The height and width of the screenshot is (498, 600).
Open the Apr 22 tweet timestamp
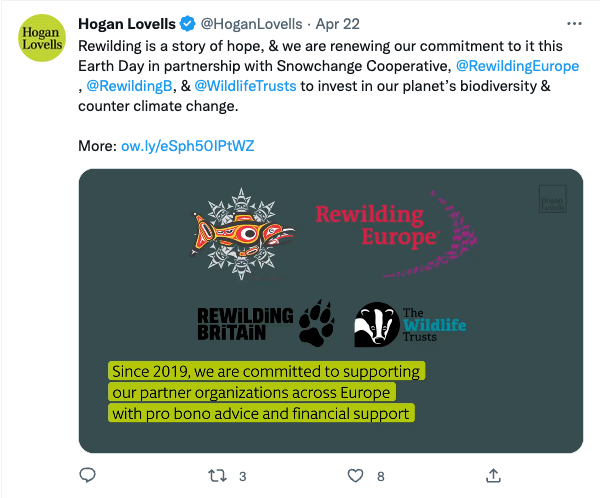coord(338,24)
